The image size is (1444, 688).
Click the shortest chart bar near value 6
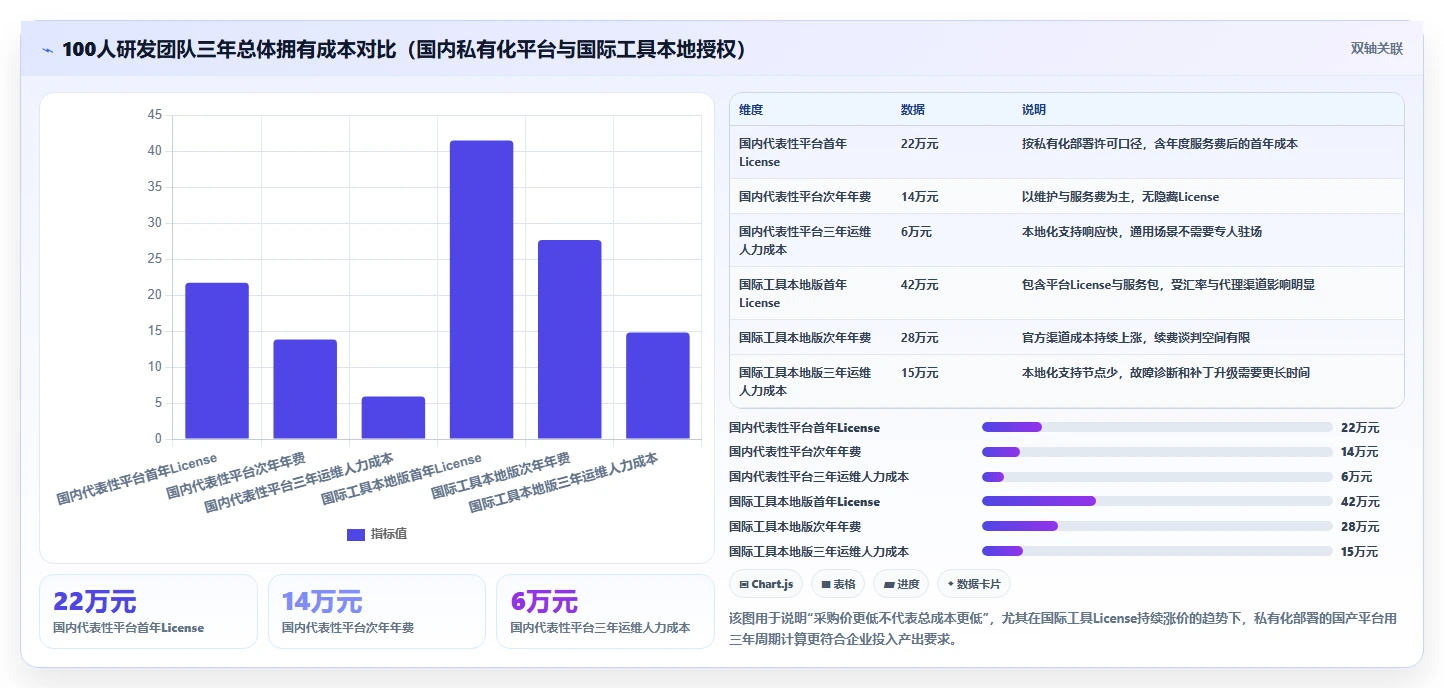(393, 418)
